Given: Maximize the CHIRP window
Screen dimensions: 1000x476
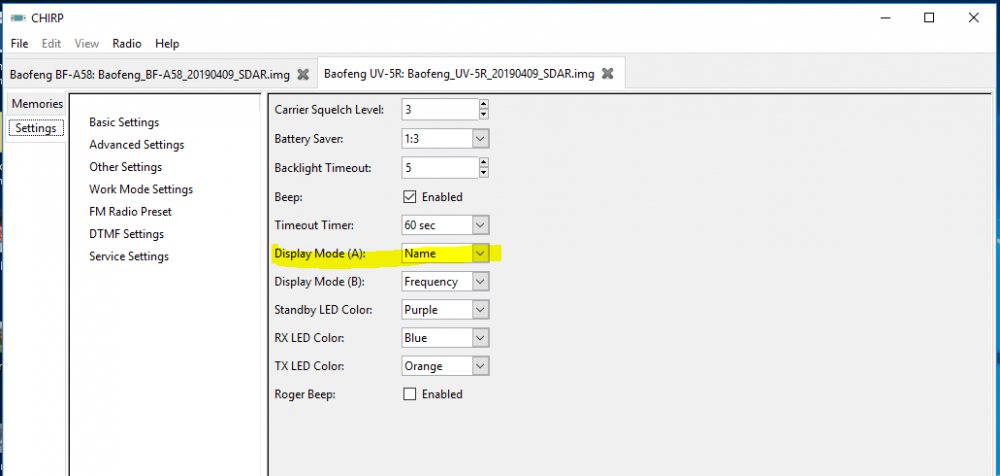Looking at the screenshot, I should point(929,18).
